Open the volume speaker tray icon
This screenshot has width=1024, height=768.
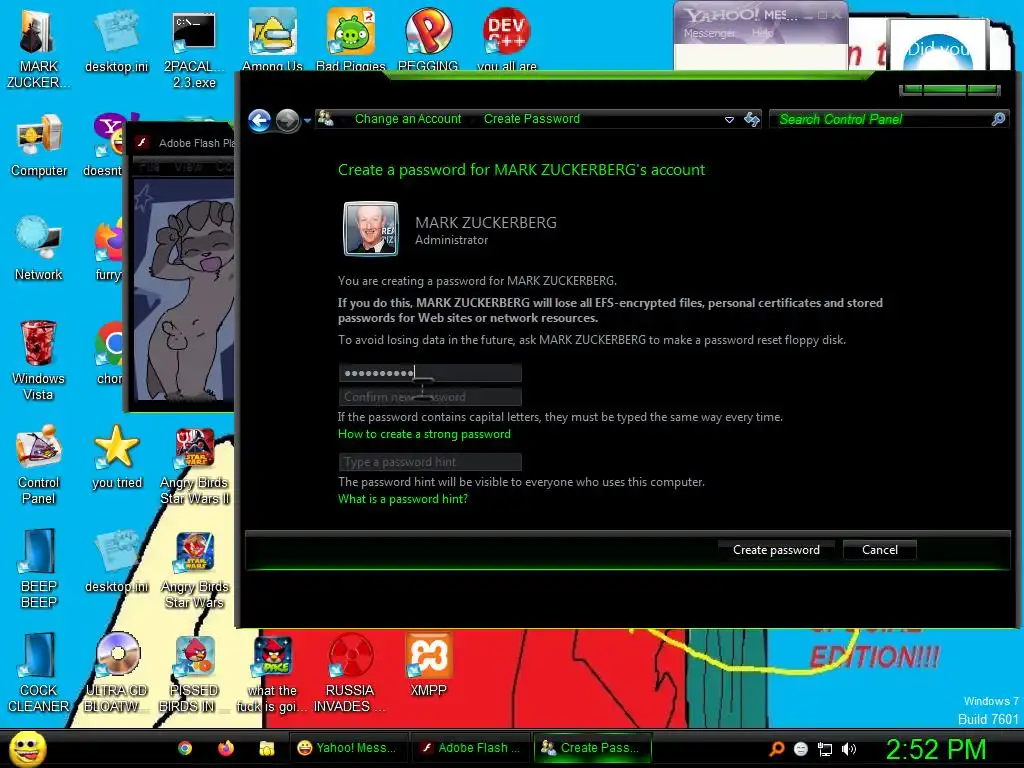[849, 749]
